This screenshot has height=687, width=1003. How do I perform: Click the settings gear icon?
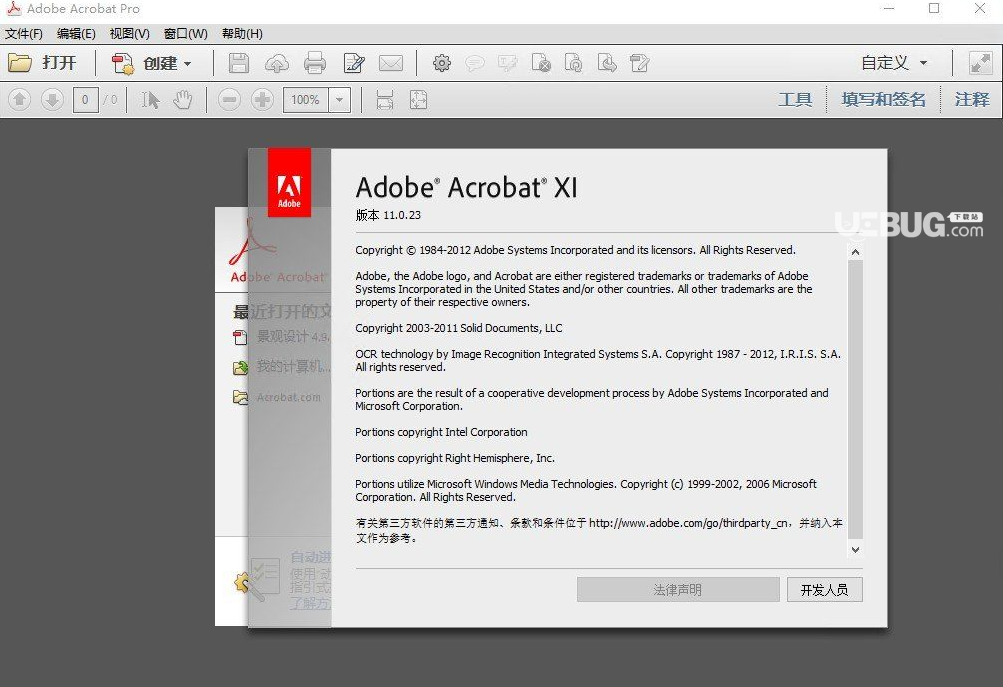coord(441,63)
